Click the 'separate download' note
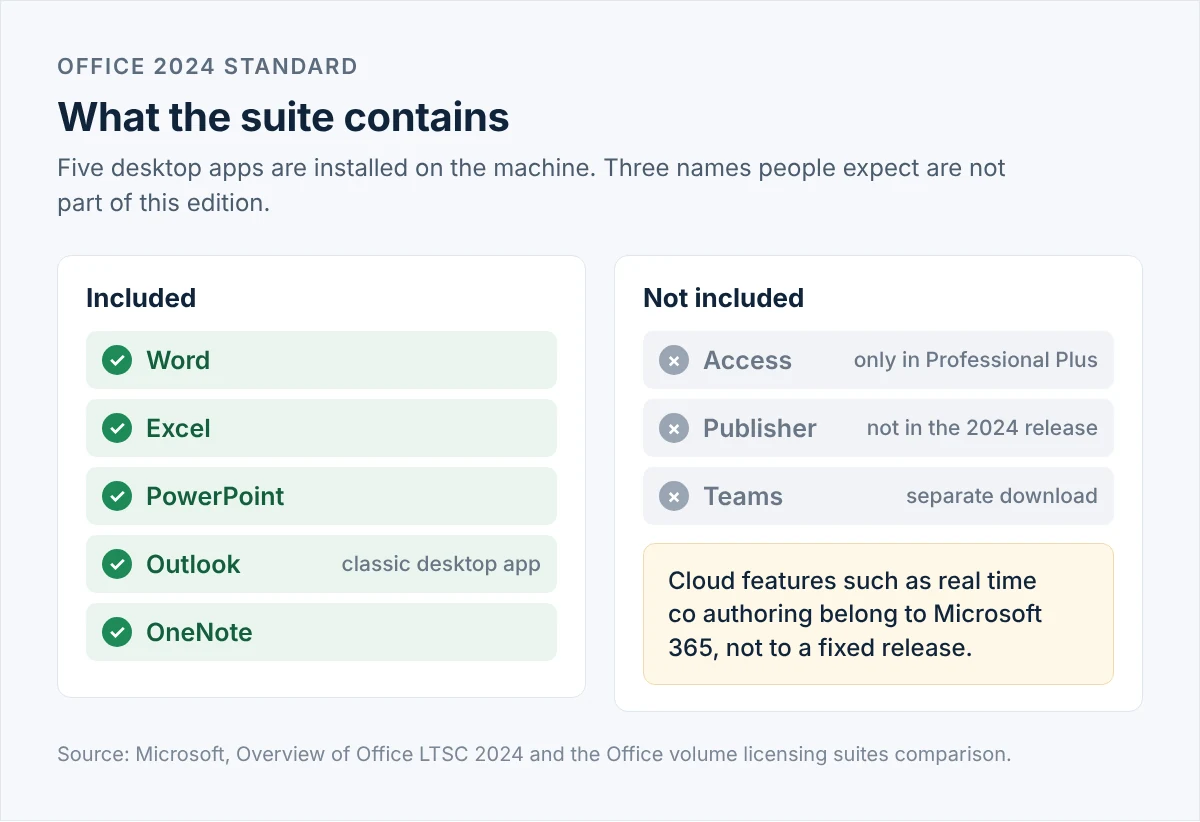The height and width of the screenshot is (822, 1200). click(x=1002, y=496)
